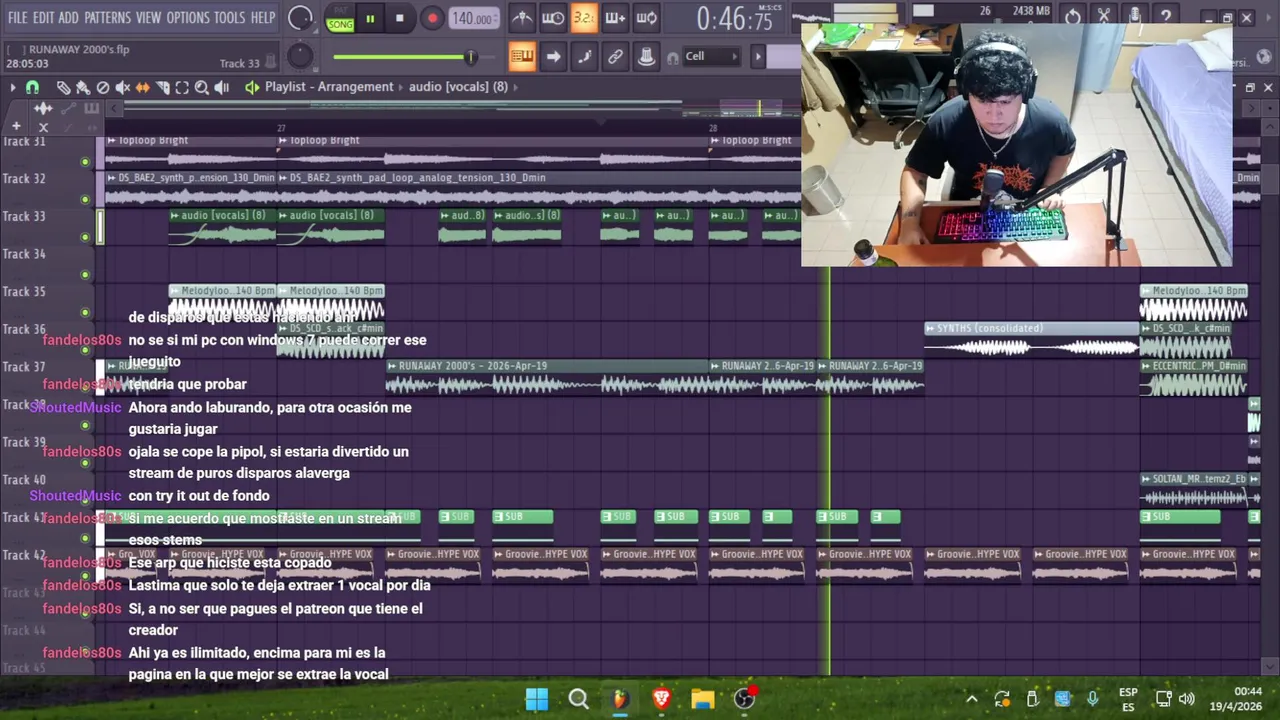Mute Track 32 via green dot
This screenshot has height=720, width=1280.
[85, 199]
